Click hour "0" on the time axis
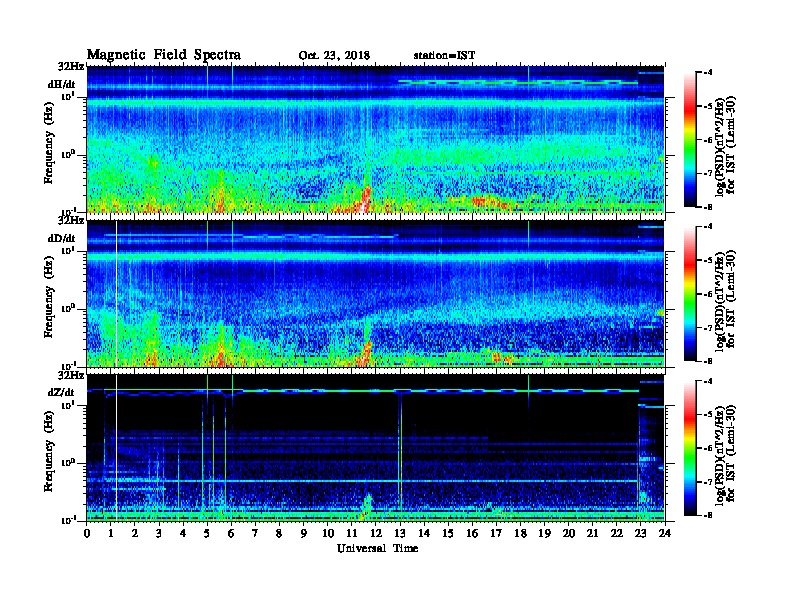Screen dimensions: 792x612 (x=87, y=534)
